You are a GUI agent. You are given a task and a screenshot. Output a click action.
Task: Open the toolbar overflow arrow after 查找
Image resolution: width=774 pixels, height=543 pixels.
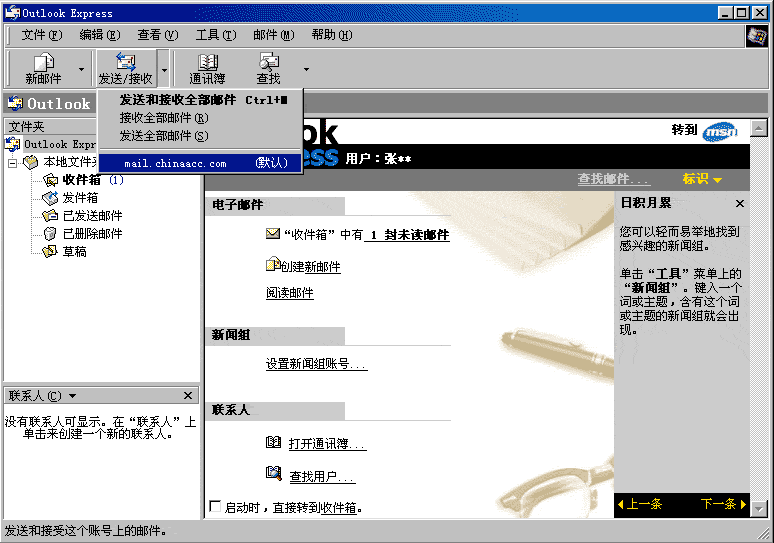click(x=306, y=69)
